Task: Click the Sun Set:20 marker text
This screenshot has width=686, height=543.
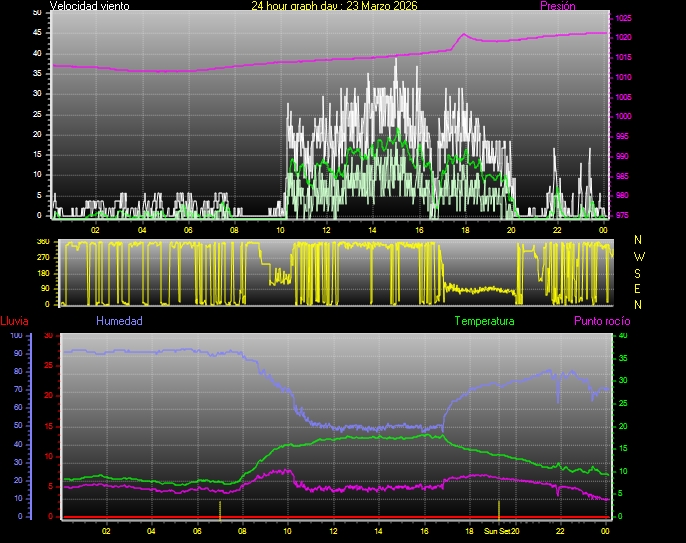Action: tap(502, 532)
